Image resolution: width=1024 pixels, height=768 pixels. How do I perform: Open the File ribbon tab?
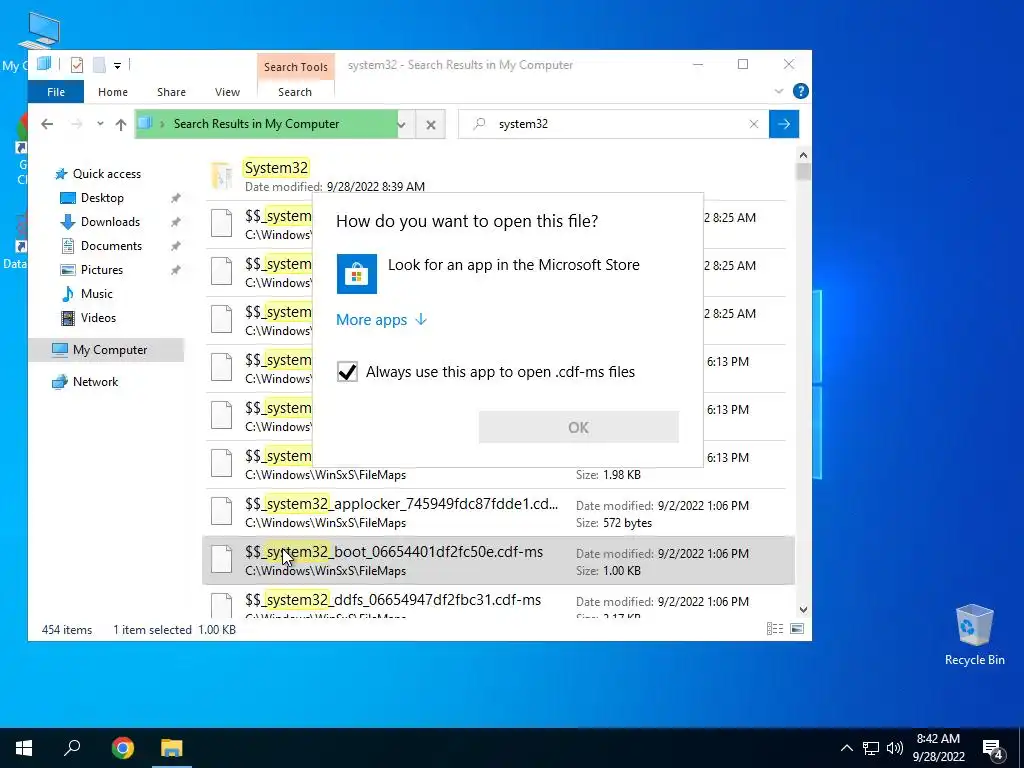[56, 92]
